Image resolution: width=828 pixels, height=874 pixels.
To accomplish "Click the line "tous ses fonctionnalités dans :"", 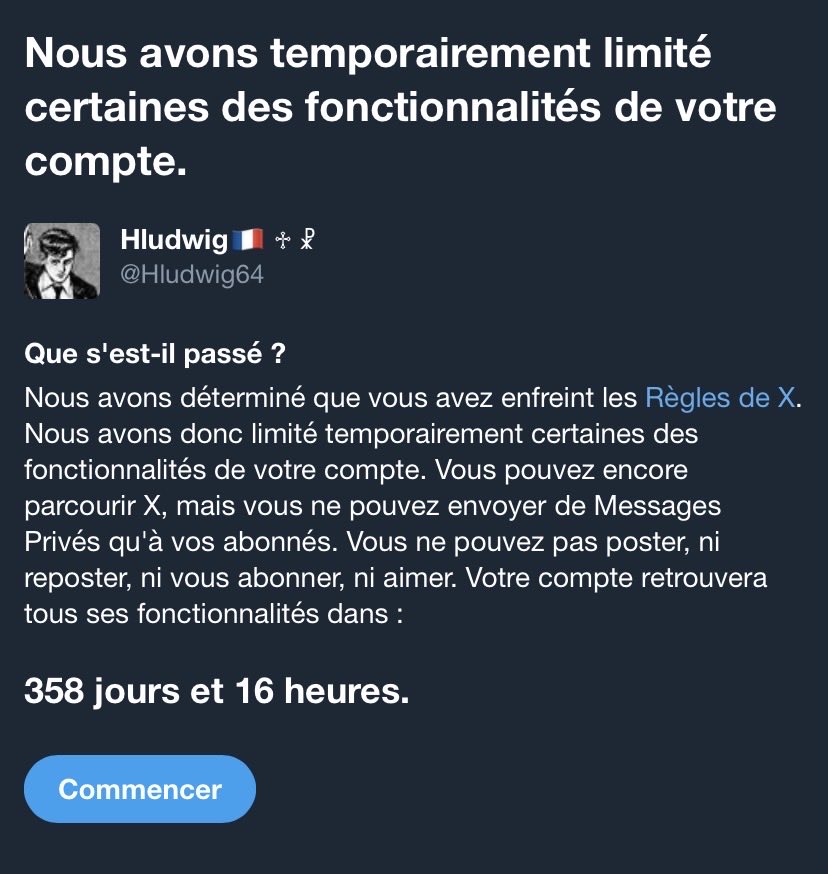I will tap(214, 614).
